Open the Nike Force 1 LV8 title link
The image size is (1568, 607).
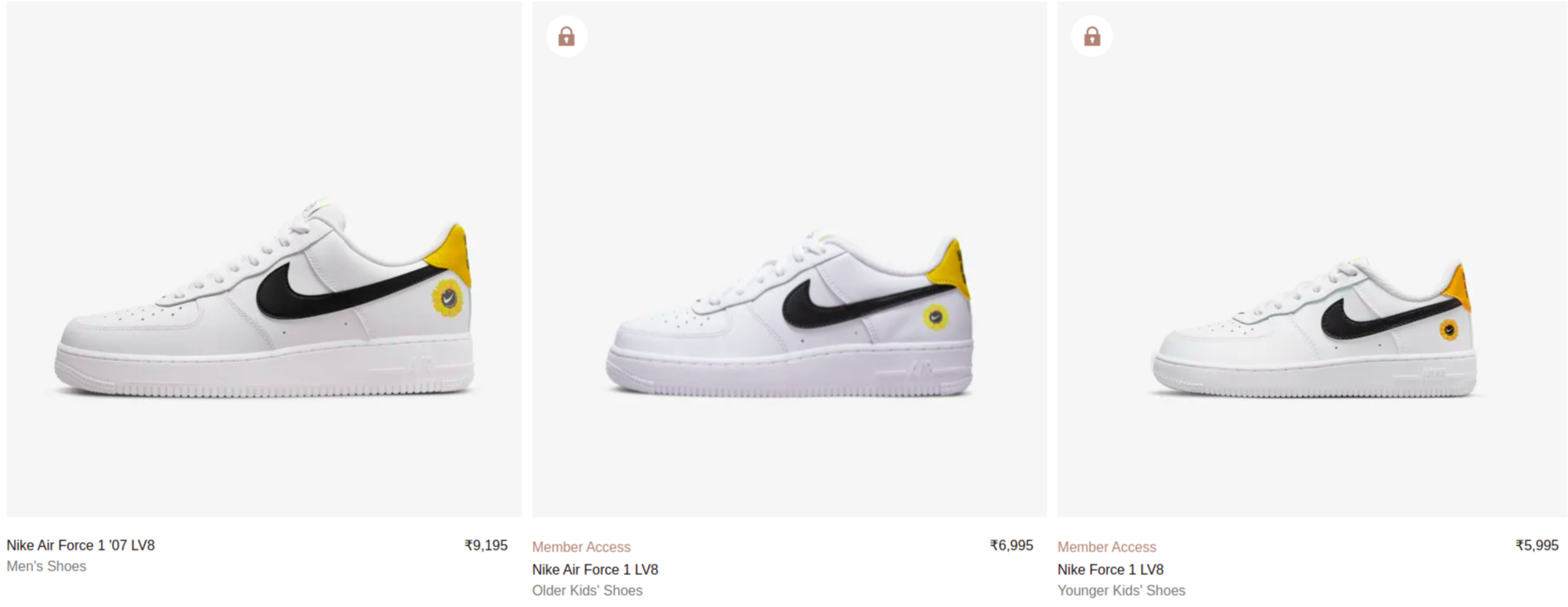coord(1111,570)
